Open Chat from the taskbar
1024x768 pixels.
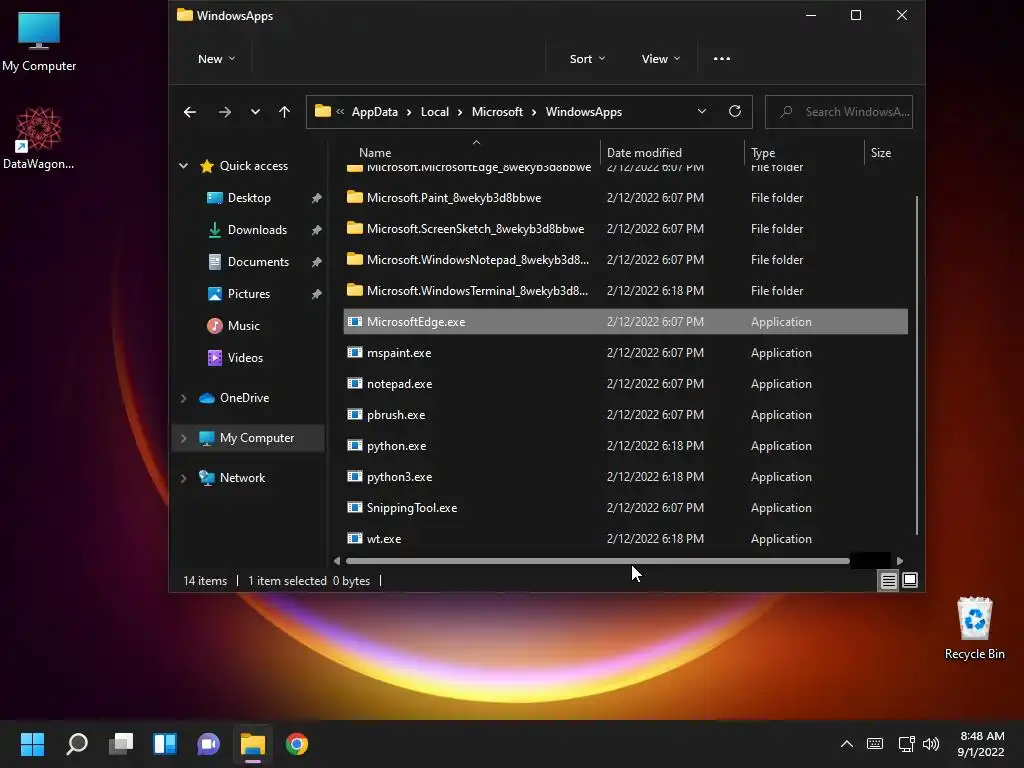click(x=208, y=744)
